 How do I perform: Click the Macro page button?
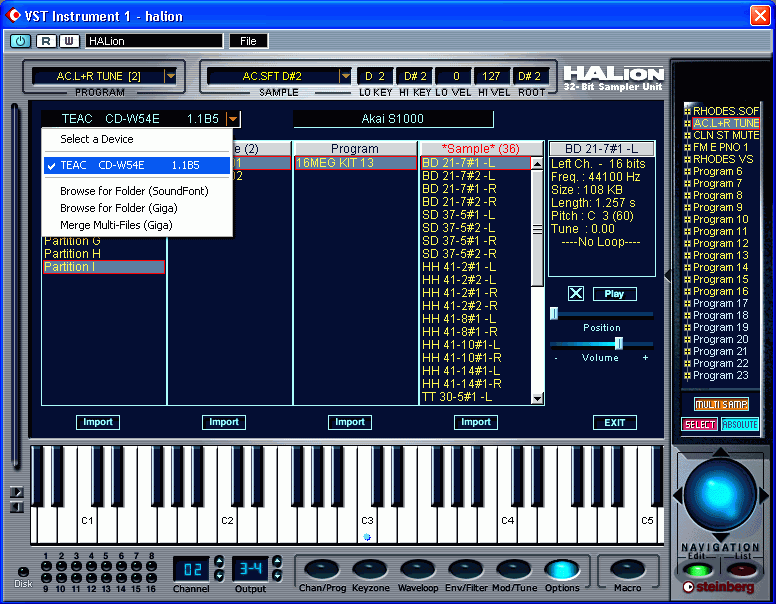tap(627, 570)
